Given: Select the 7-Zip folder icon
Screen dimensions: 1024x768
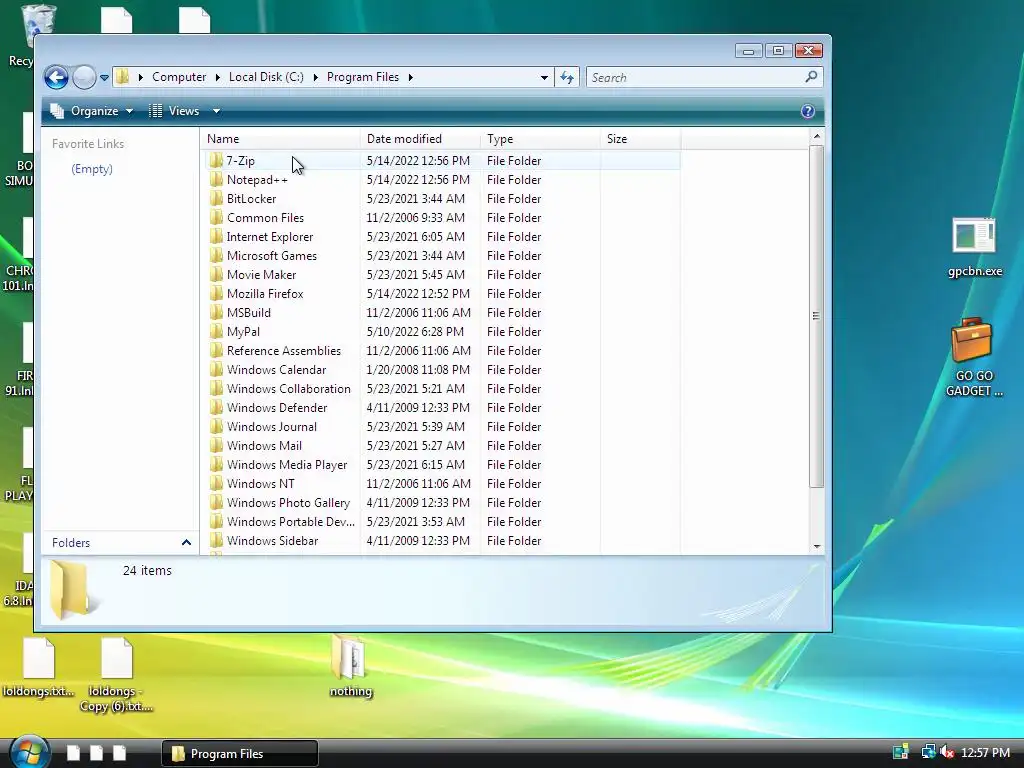Looking at the screenshot, I should pyautogui.click(x=216, y=161).
